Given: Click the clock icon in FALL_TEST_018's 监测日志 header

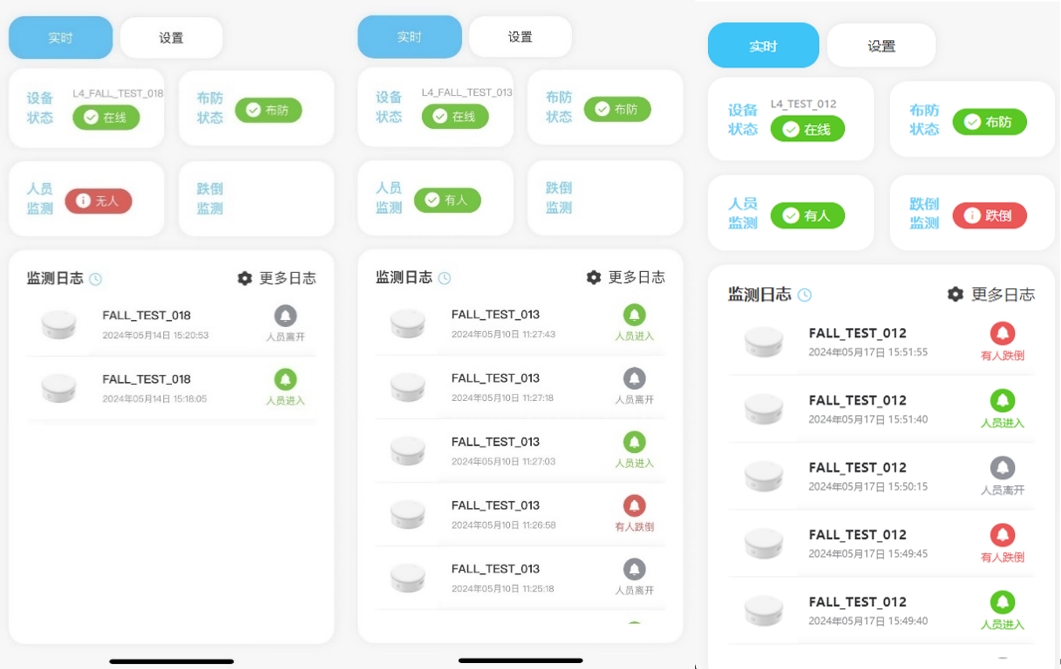Looking at the screenshot, I should pos(95,279).
